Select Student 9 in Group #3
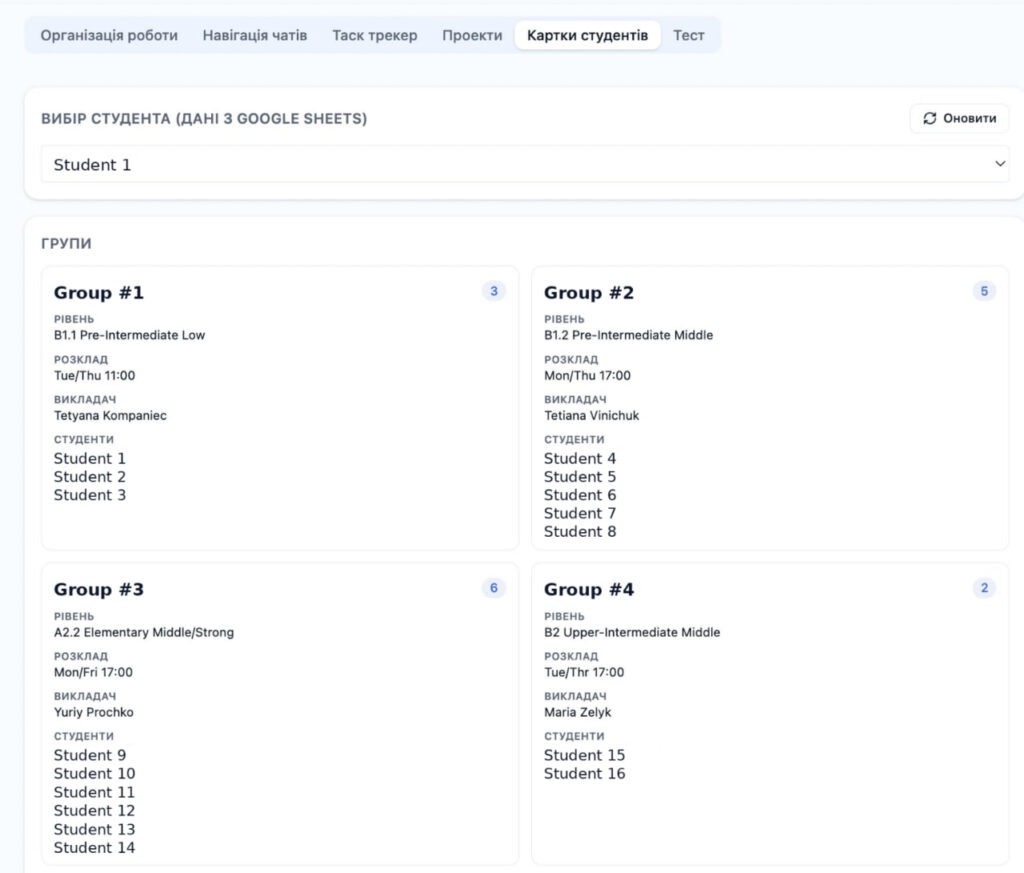The height and width of the screenshot is (873, 1024). [89, 755]
